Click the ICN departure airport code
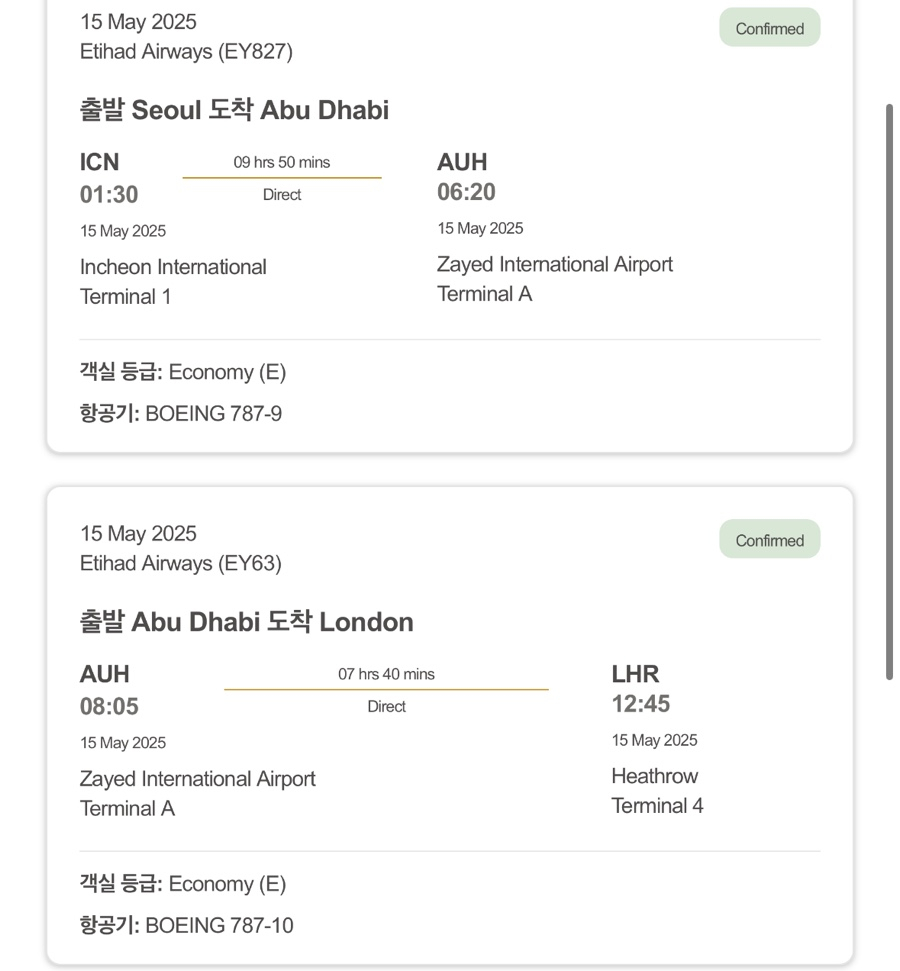 99,162
